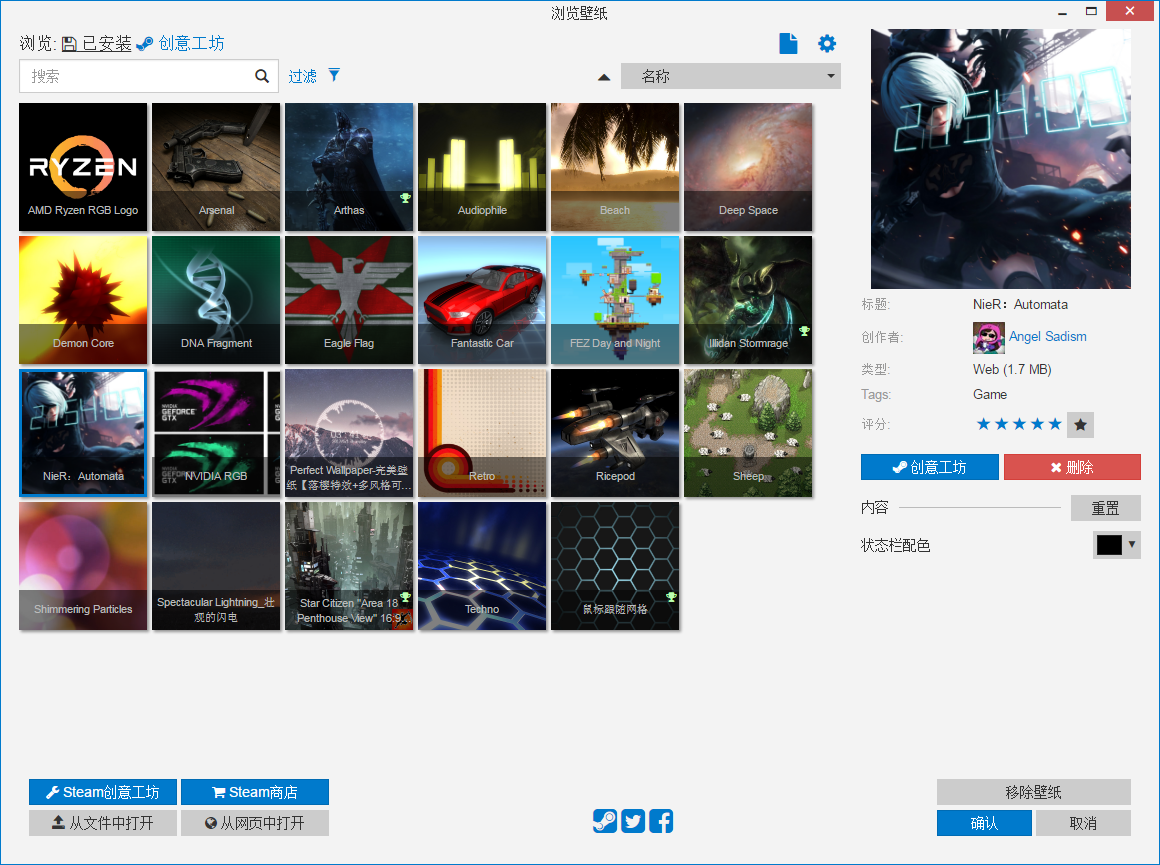This screenshot has height=865, width=1160.
Task: Select the Spectacular Lightning wallpaper
Action: tap(216, 567)
